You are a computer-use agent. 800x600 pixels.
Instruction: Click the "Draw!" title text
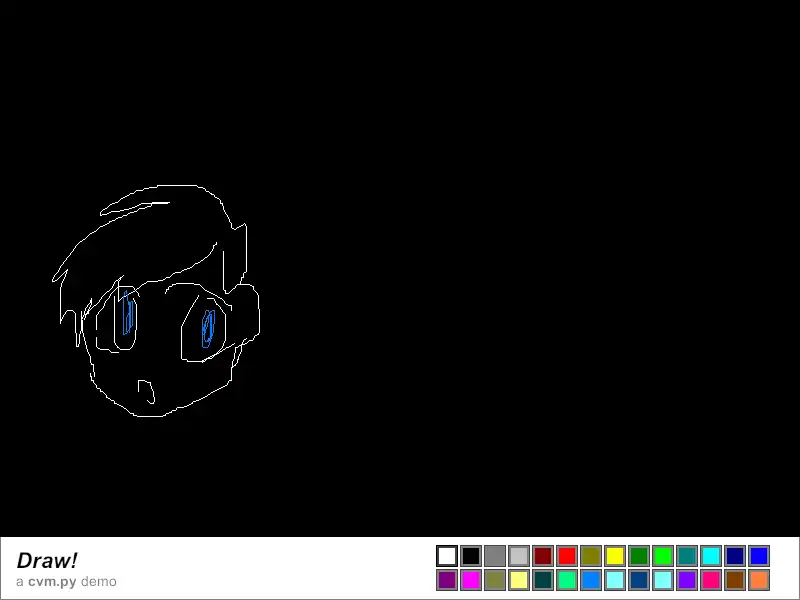[x=47, y=560]
